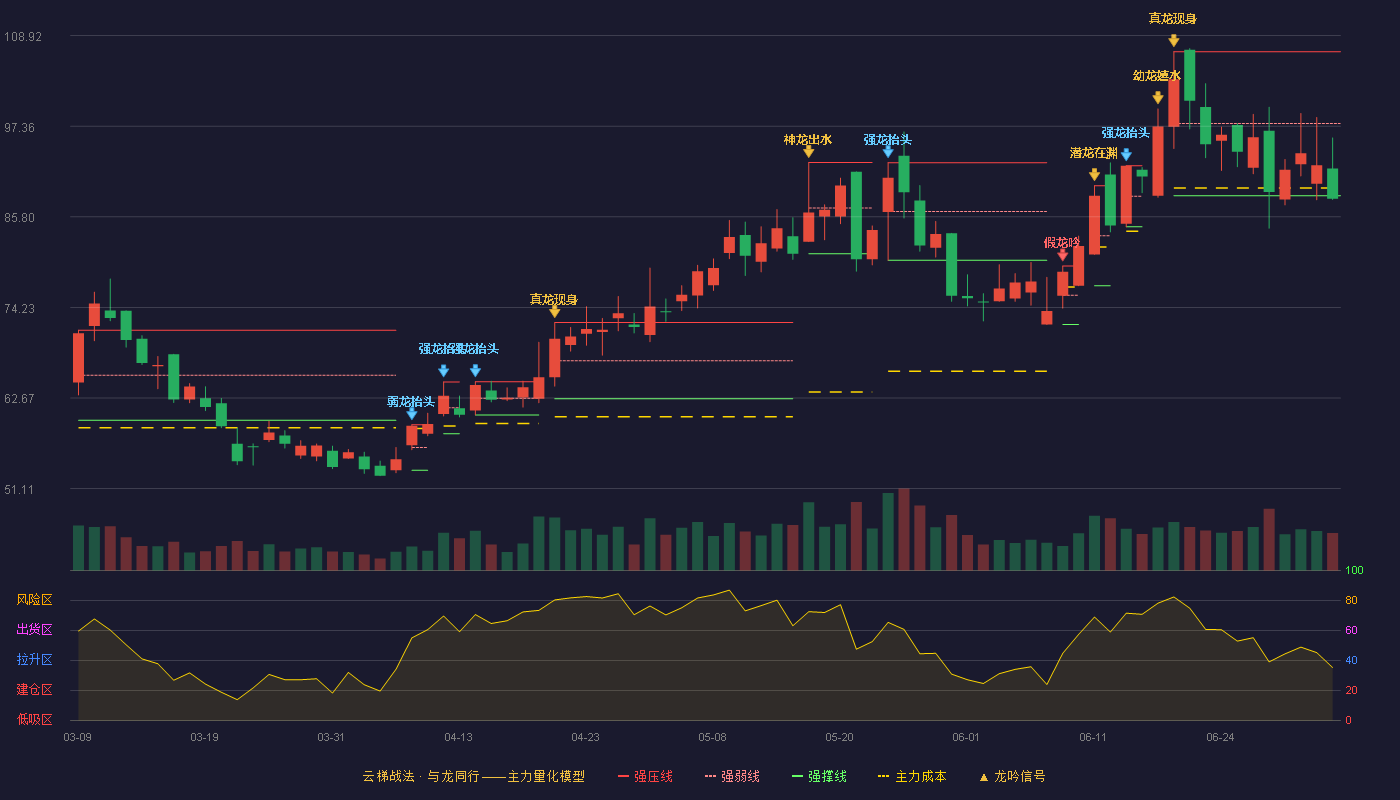
Task: Toggle the 主力成本 legend entry
Action: click(912, 776)
